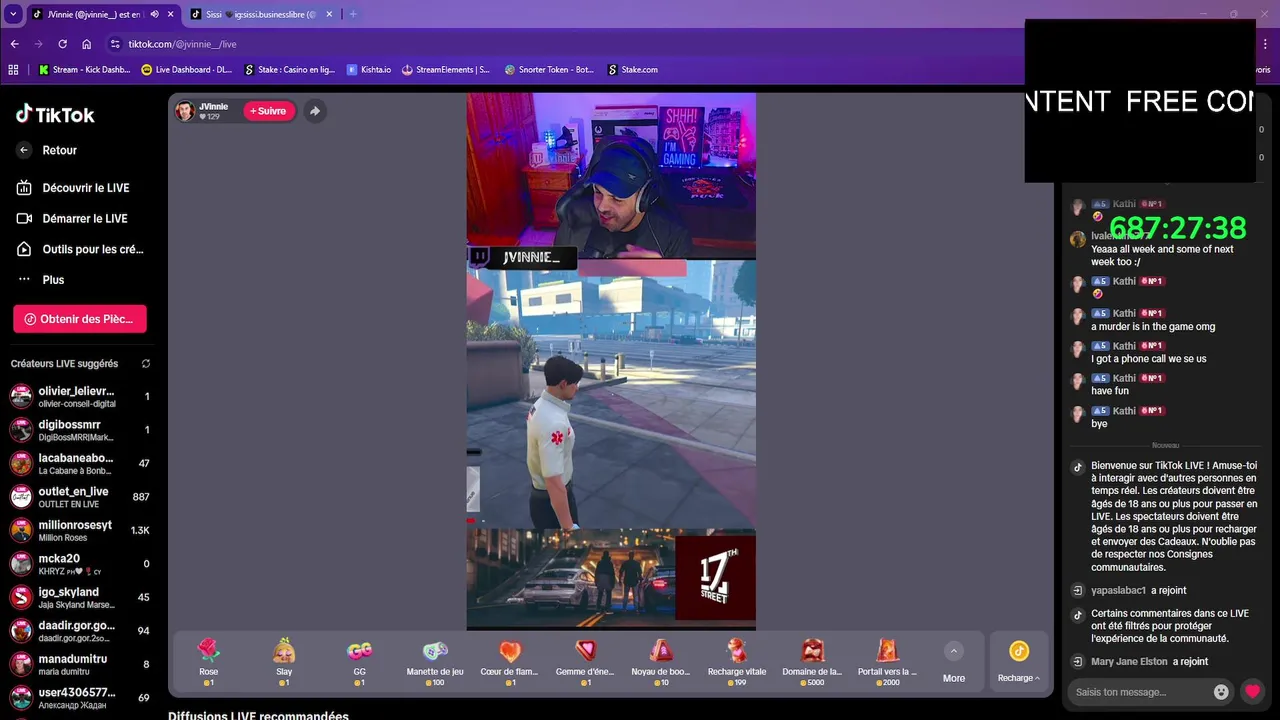Screen dimensions: 1280x720
Task: Click the address bar URL
Action: coord(182,44)
